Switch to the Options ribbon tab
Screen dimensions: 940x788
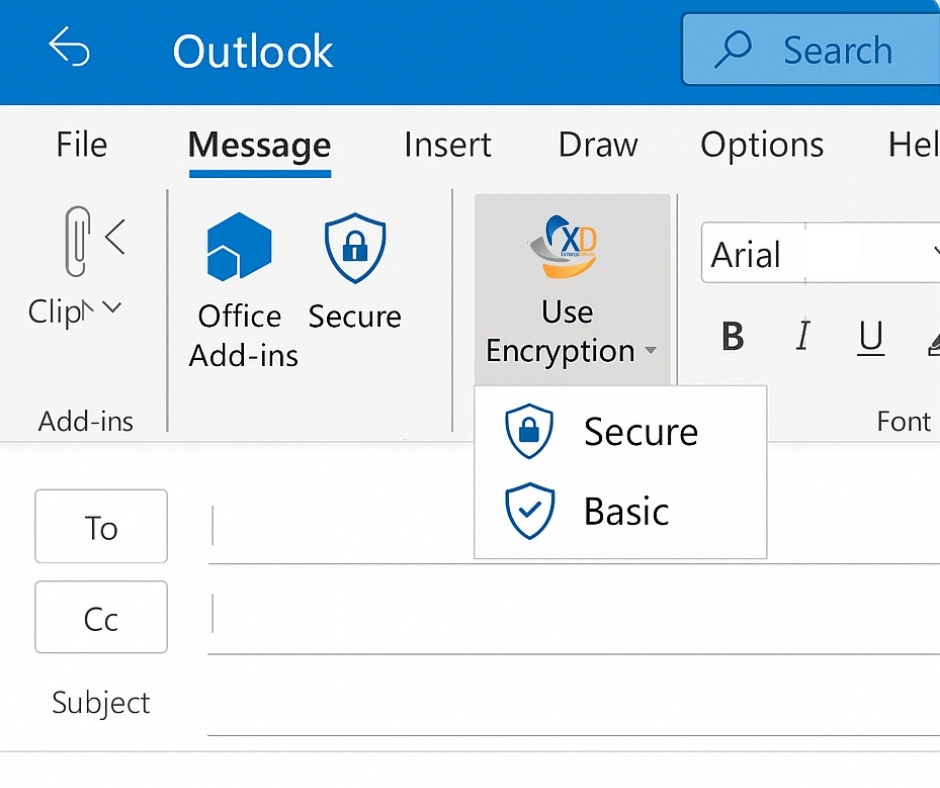click(x=762, y=145)
